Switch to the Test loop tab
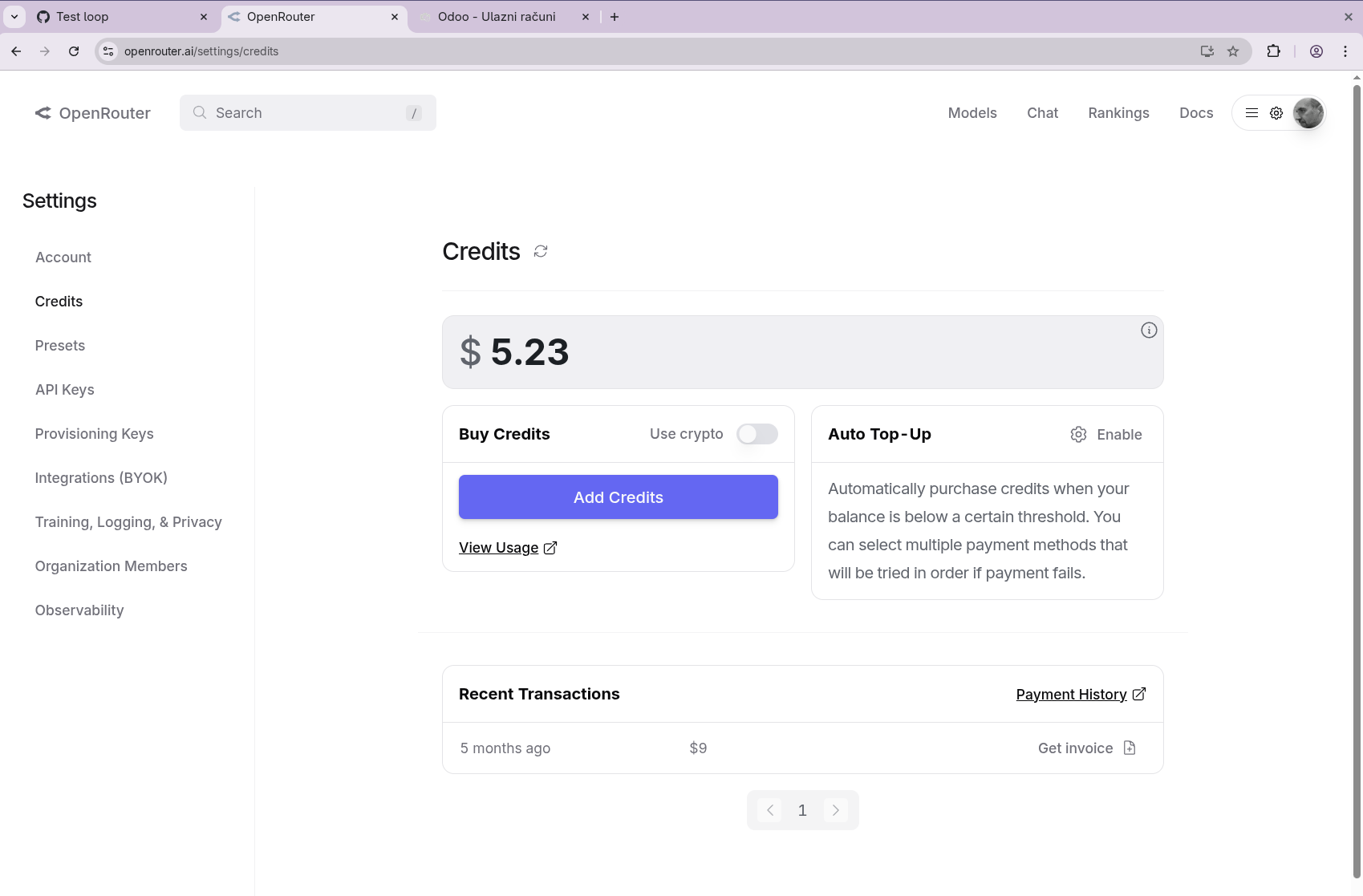1363x896 pixels. tap(120, 17)
